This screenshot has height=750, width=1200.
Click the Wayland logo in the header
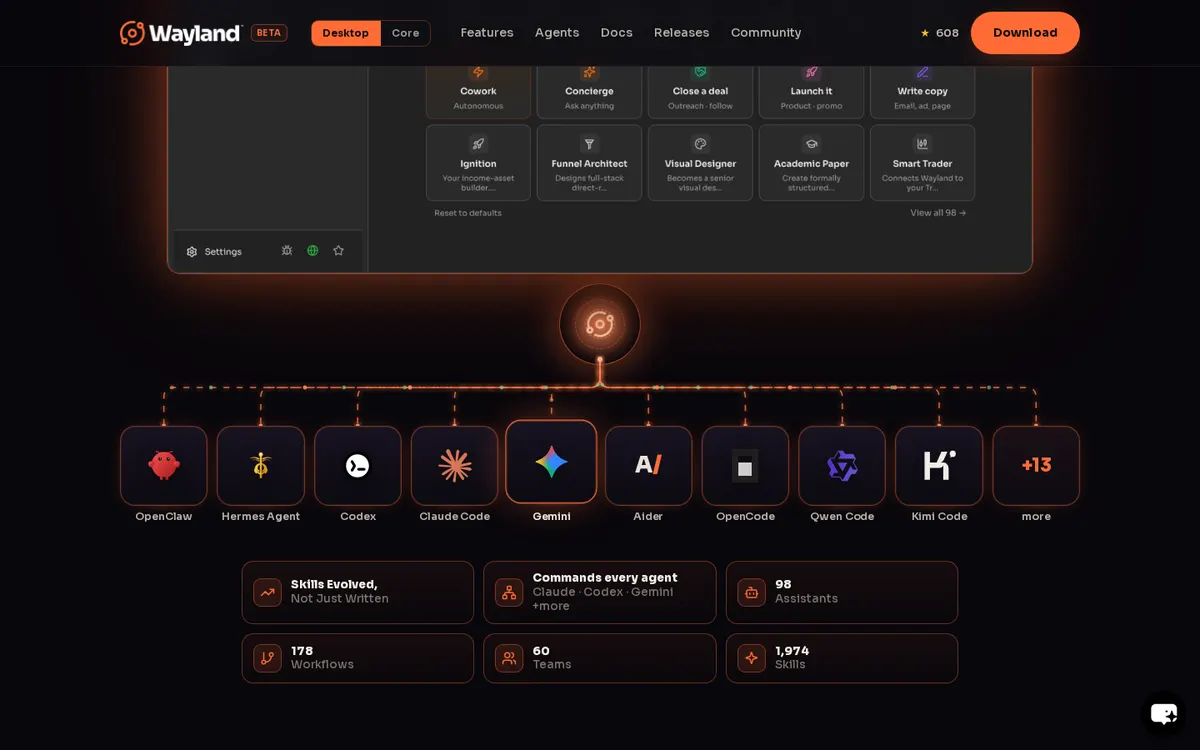(x=181, y=33)
